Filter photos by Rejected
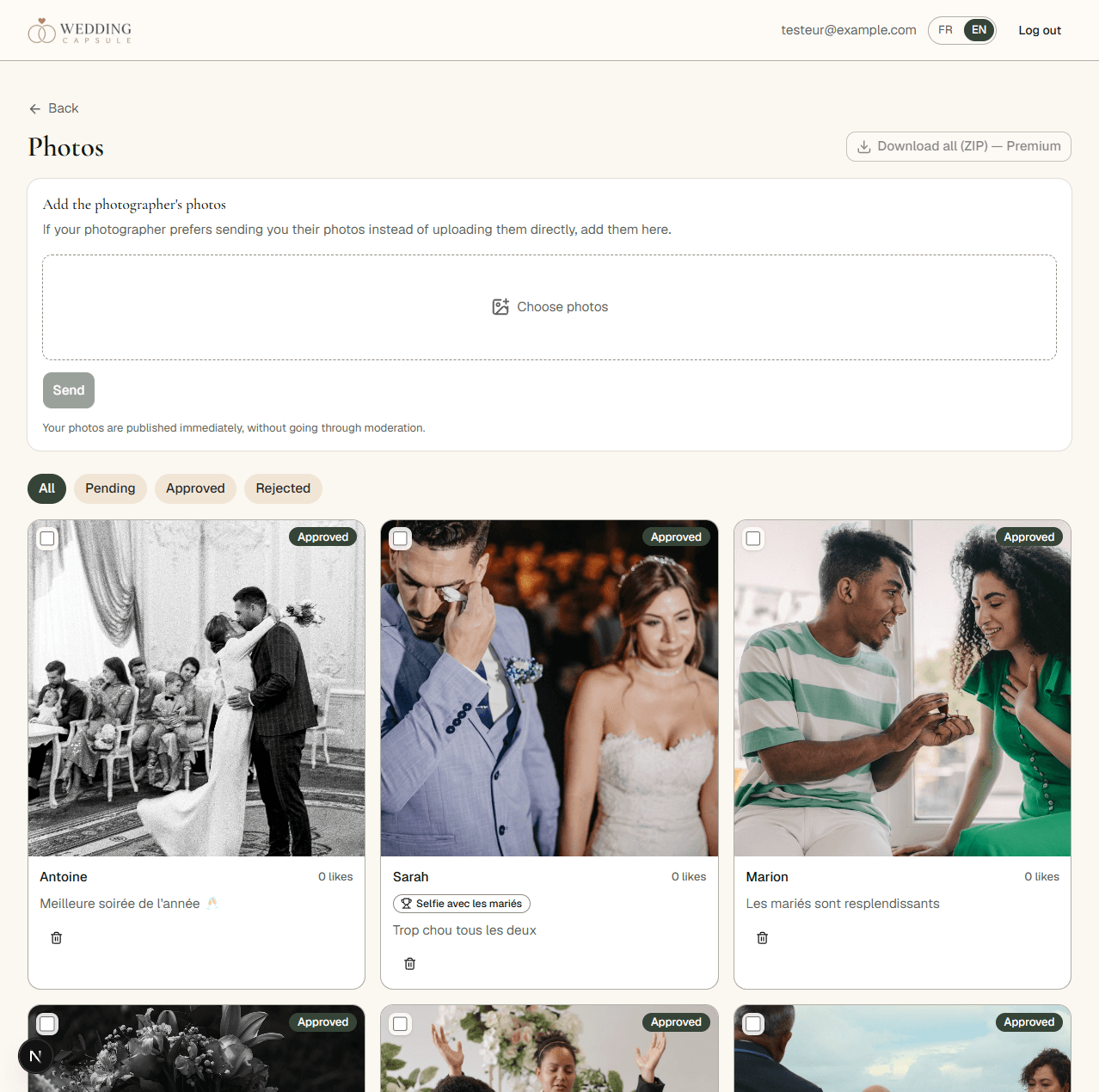 click(x=283, y=488)
